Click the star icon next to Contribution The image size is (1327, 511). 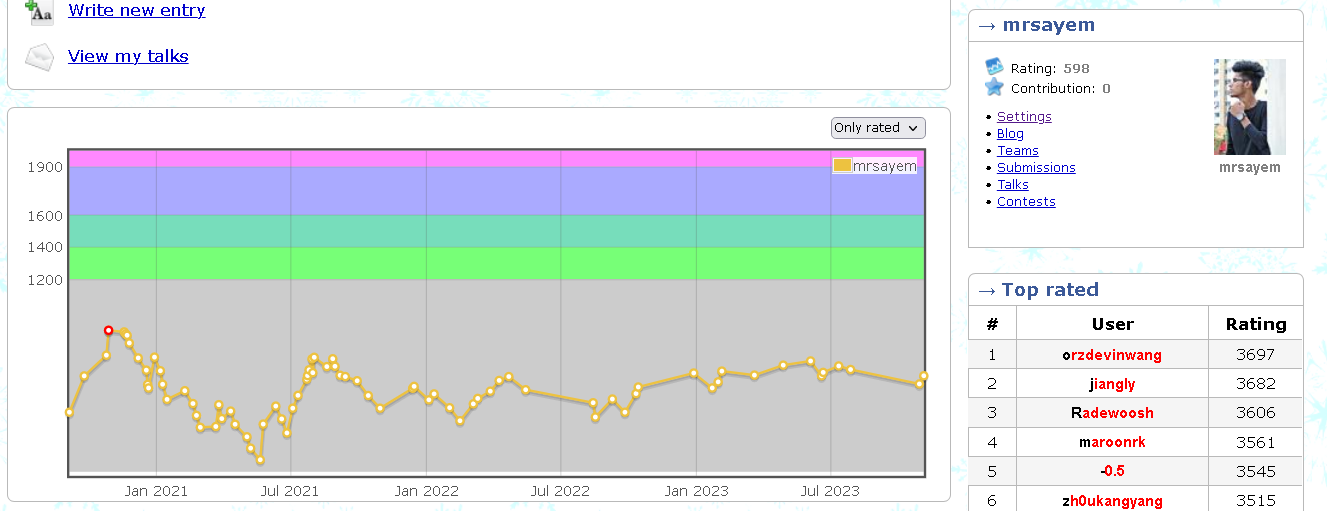(994, 88)
